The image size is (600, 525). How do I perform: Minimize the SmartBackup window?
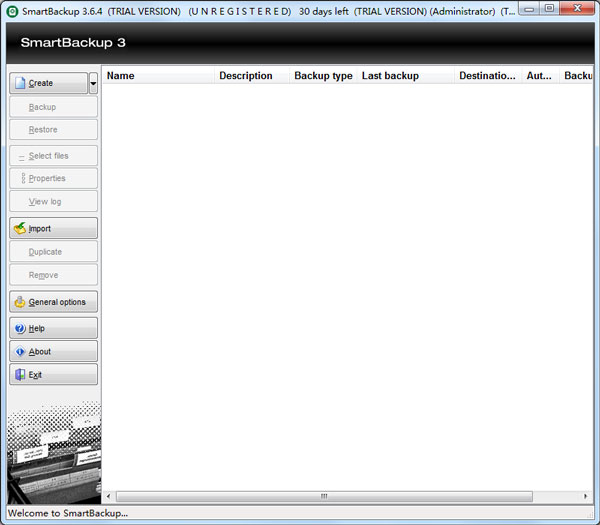click(x=529, y=8)
